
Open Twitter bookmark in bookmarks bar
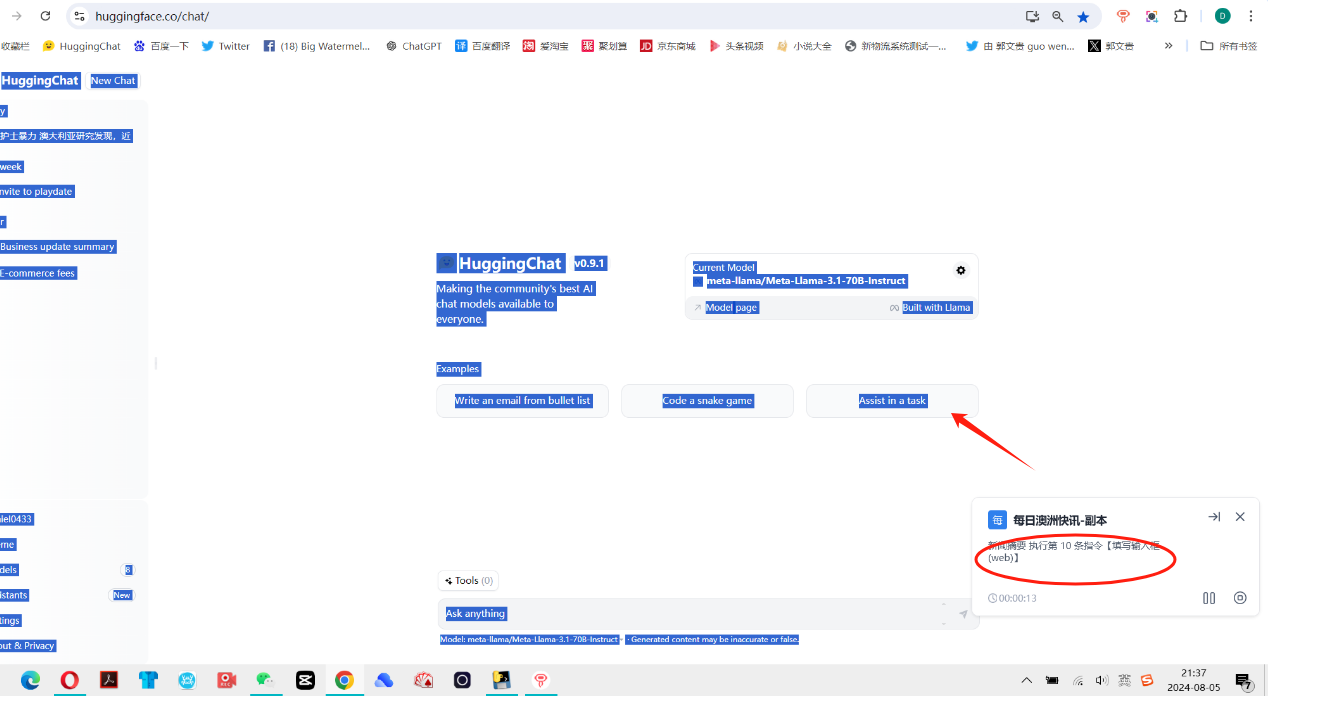click(x=225, y=46)
